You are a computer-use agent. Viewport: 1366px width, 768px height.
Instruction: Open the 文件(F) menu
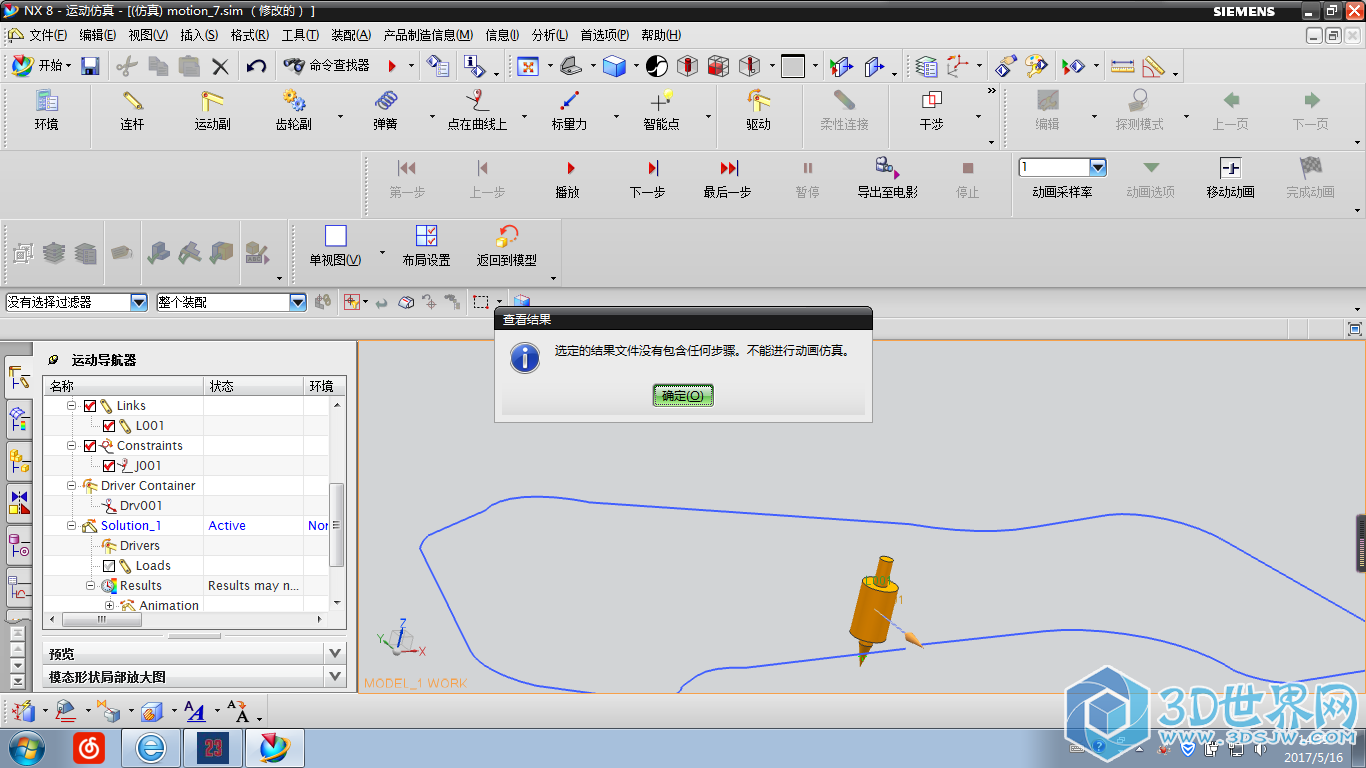pyautogui.click(x=48, y=35)
